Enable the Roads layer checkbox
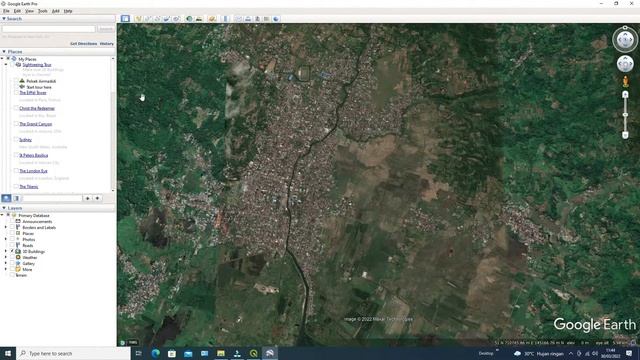640x360 pixels. pyautogui.click(x=12, y=245)
